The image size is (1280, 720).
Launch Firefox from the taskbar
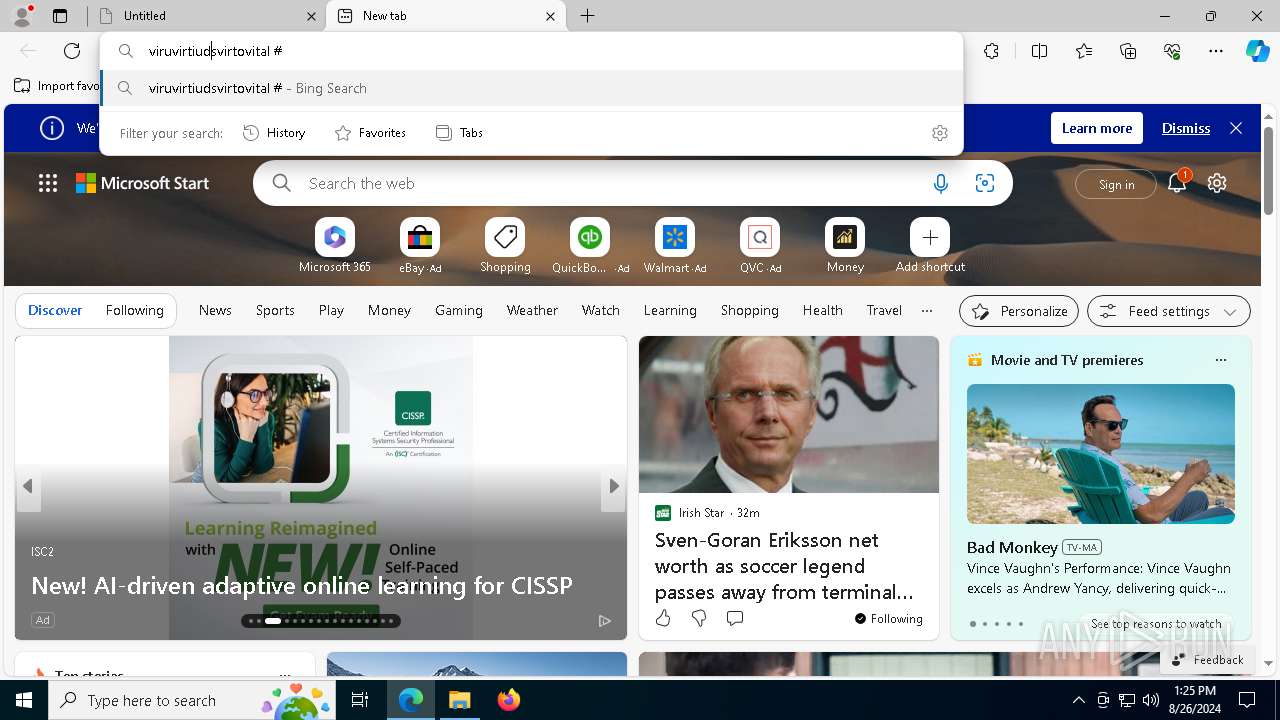(509, 700)
